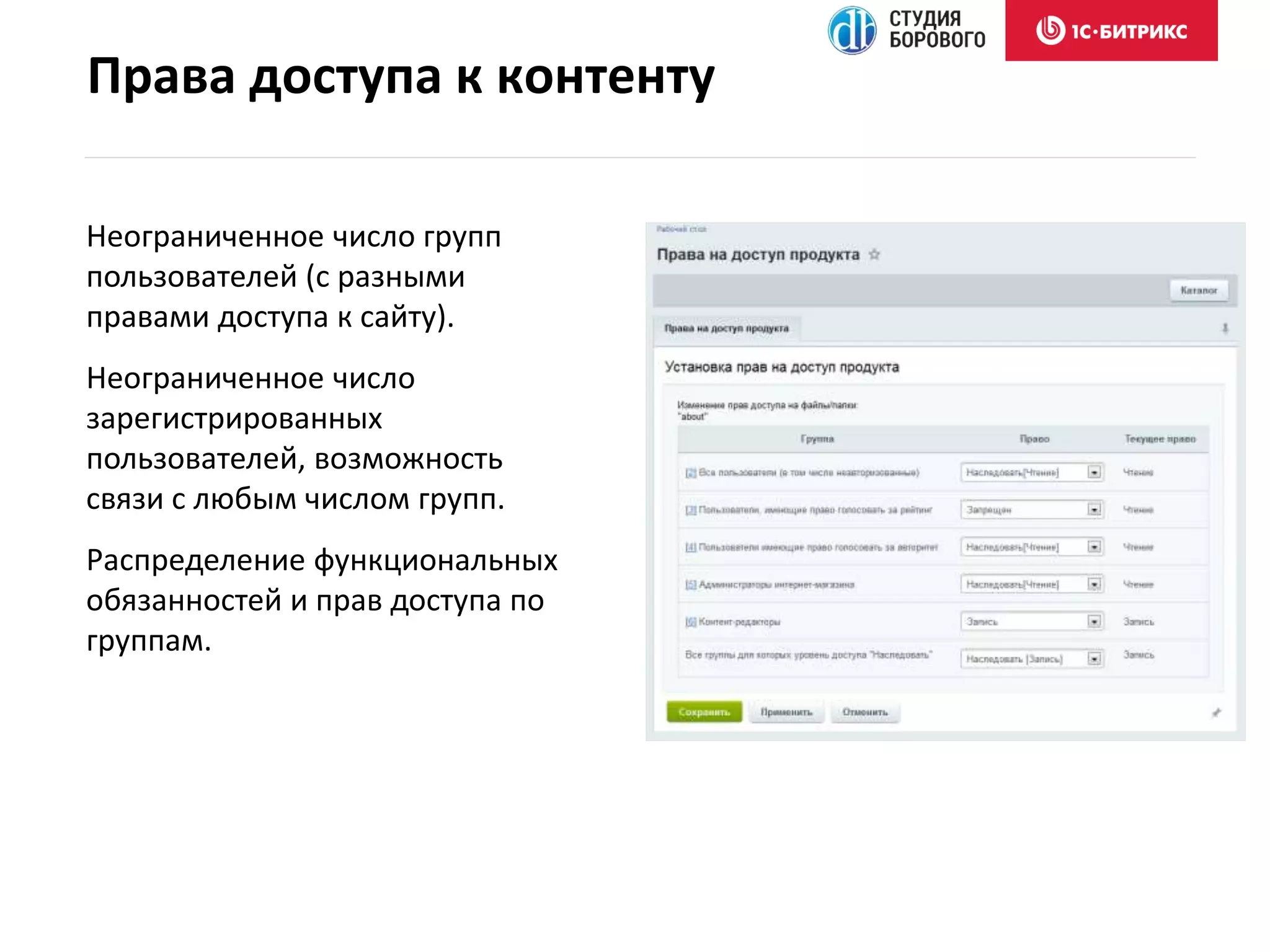Click the pin icon at the form bottom

(1216, 713)
